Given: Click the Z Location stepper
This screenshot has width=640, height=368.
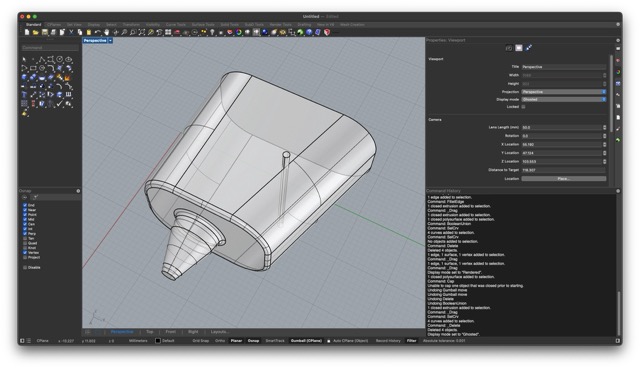Looking at the screenshot, I should (604, 162).
